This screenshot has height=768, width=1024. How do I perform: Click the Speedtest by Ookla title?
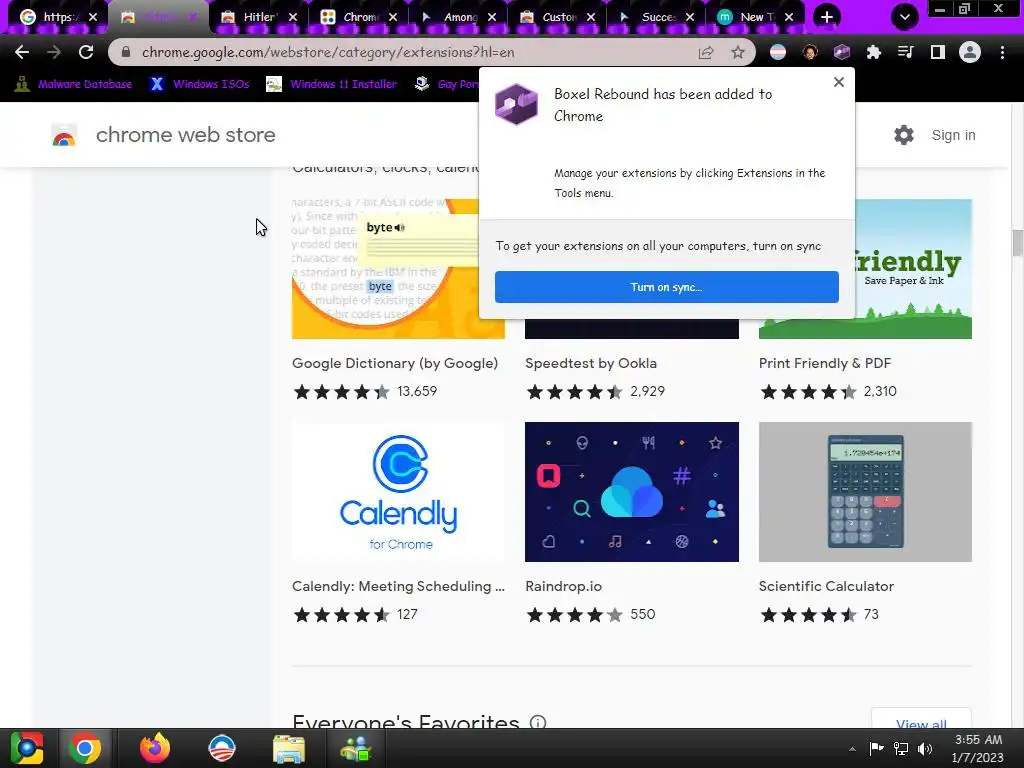click(x=591, y=363)
